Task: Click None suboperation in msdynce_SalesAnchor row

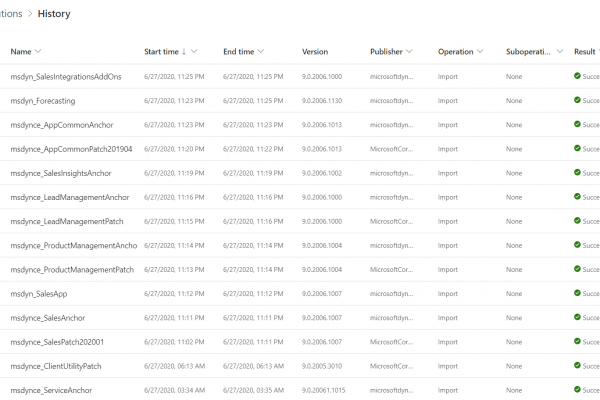Action: (x=514, y=318)
